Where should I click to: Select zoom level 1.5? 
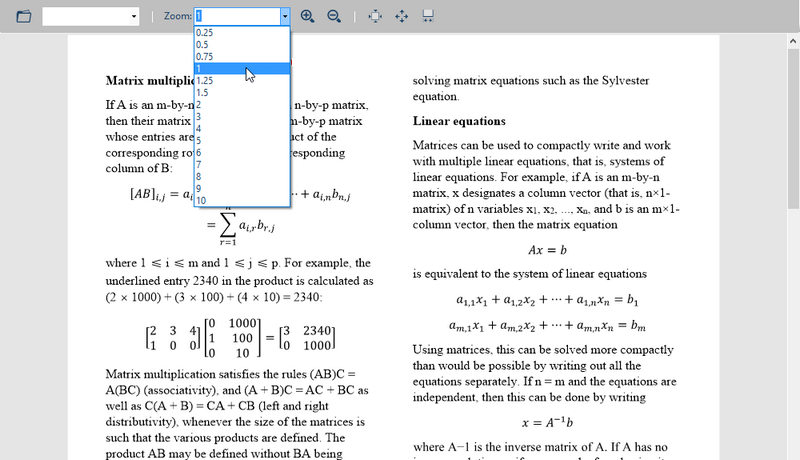[242, 92]
